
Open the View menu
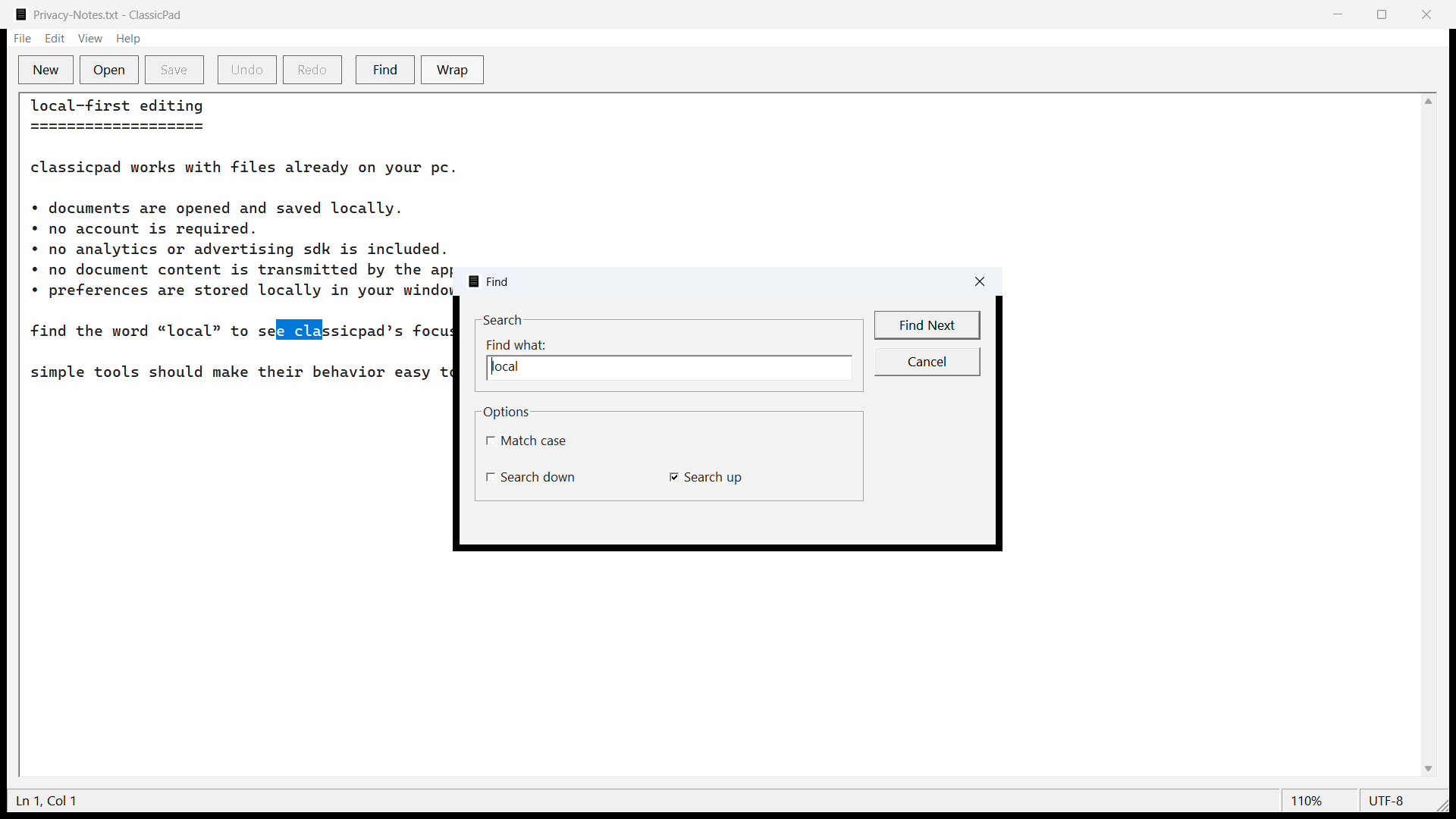tap(89, 38)
